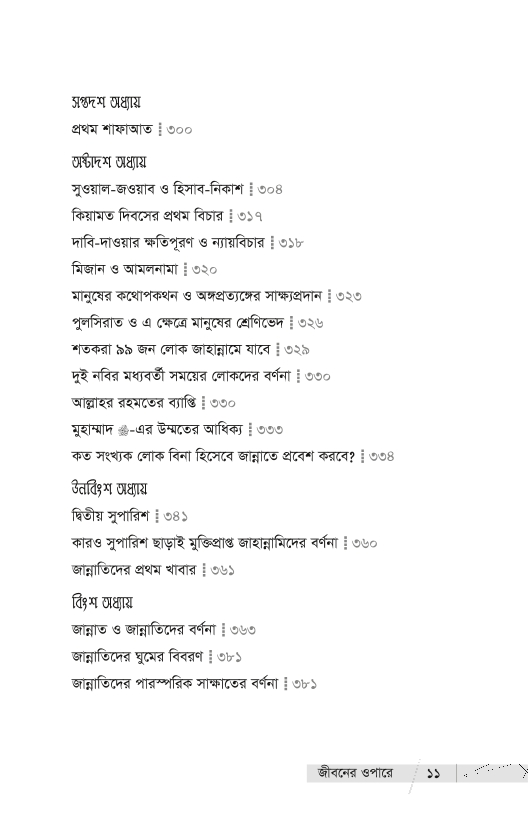Open সুওয়াল-জওয়াব ও হিসাব-নিকাশ entry
The height and width of the screenshot is (816, 528).
click(x=177, y=189)
